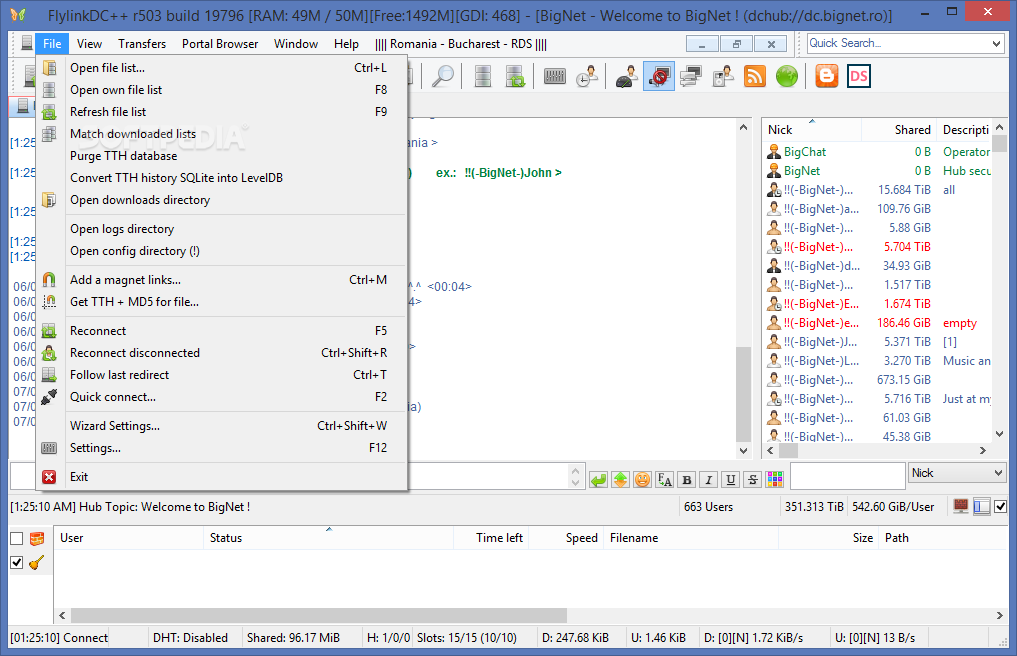Sort transfers by Filename column

pyautogui.click(x=691, y=538)
